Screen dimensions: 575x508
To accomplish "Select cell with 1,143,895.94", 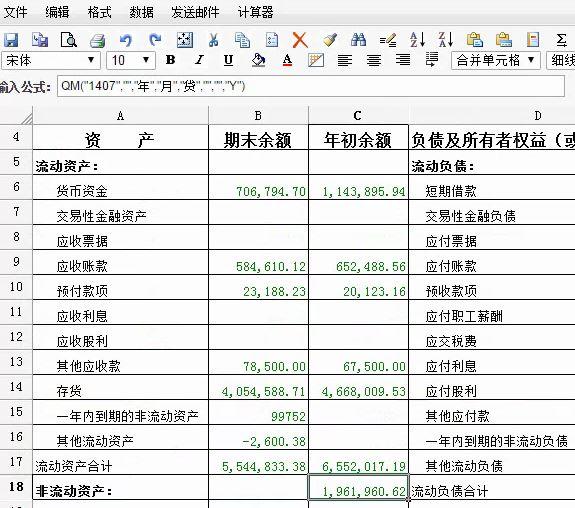I will (x=358, y=187).
